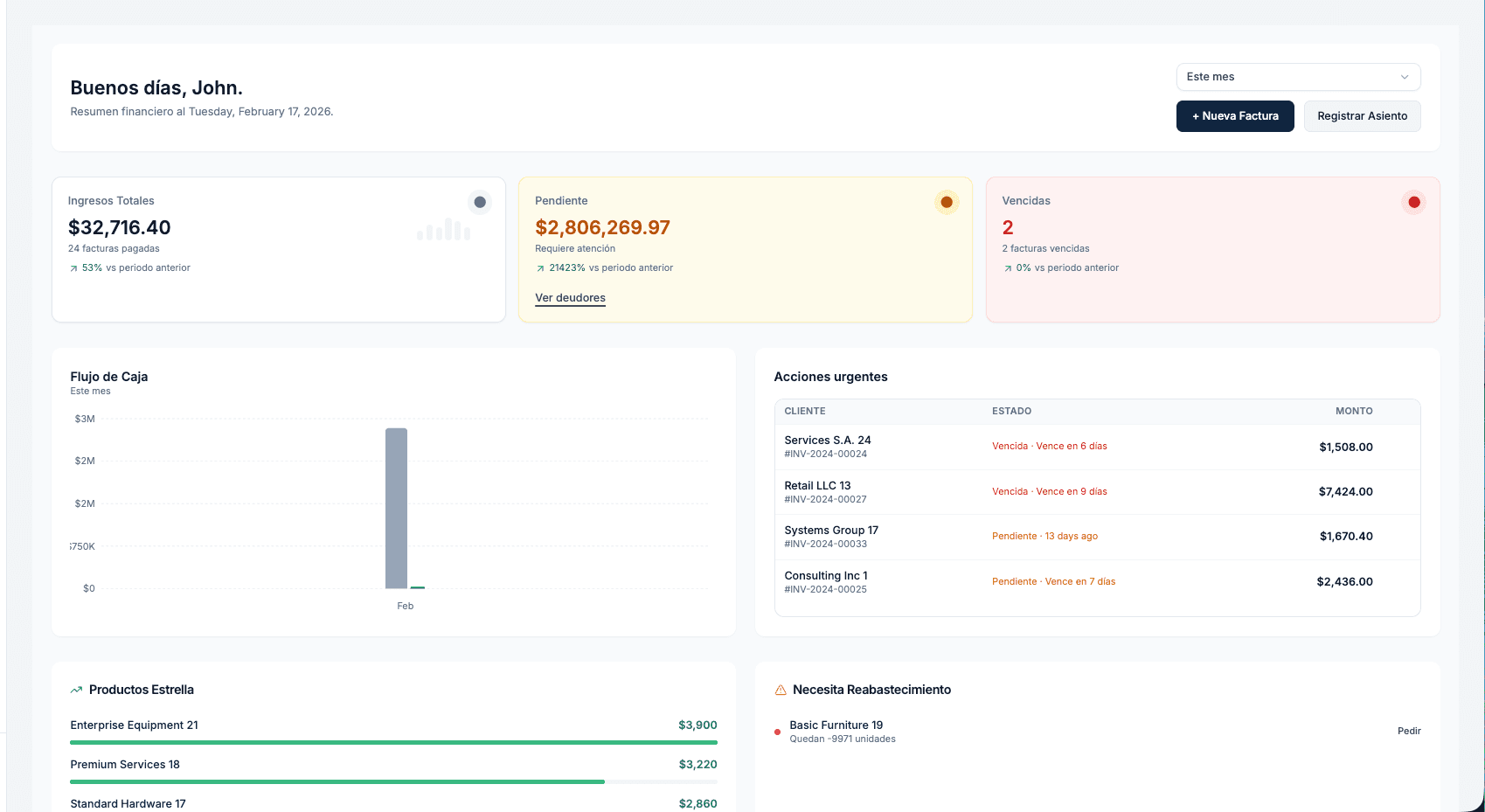Click the Necesita Reabastecimiento warning triangle icon
Screen dimensions: 1485x812
pyautogui.click(x=781, y=690)
